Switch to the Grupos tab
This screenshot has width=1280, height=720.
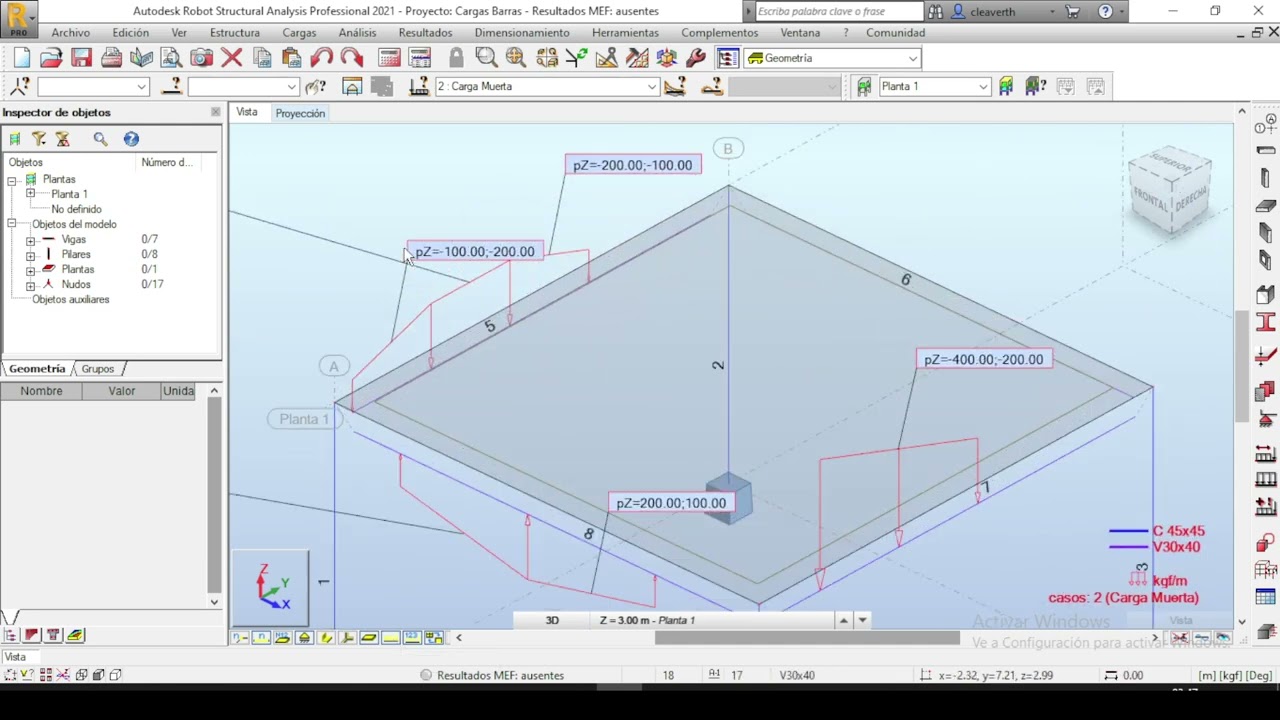97,369
